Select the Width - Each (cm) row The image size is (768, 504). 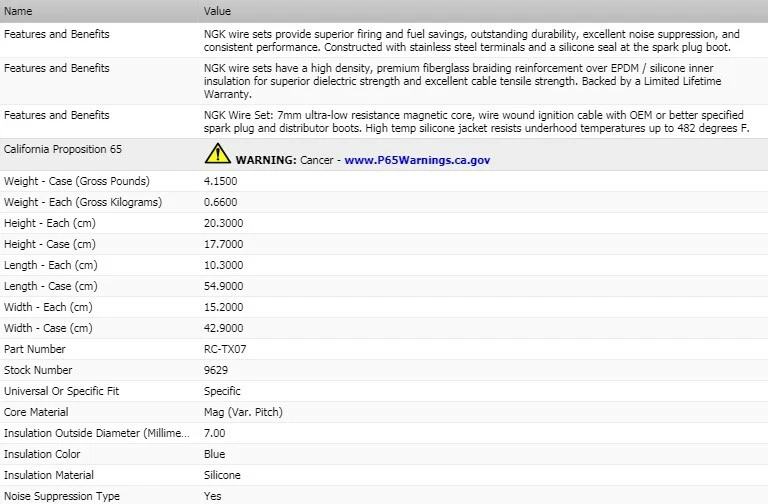pos(384,307)
